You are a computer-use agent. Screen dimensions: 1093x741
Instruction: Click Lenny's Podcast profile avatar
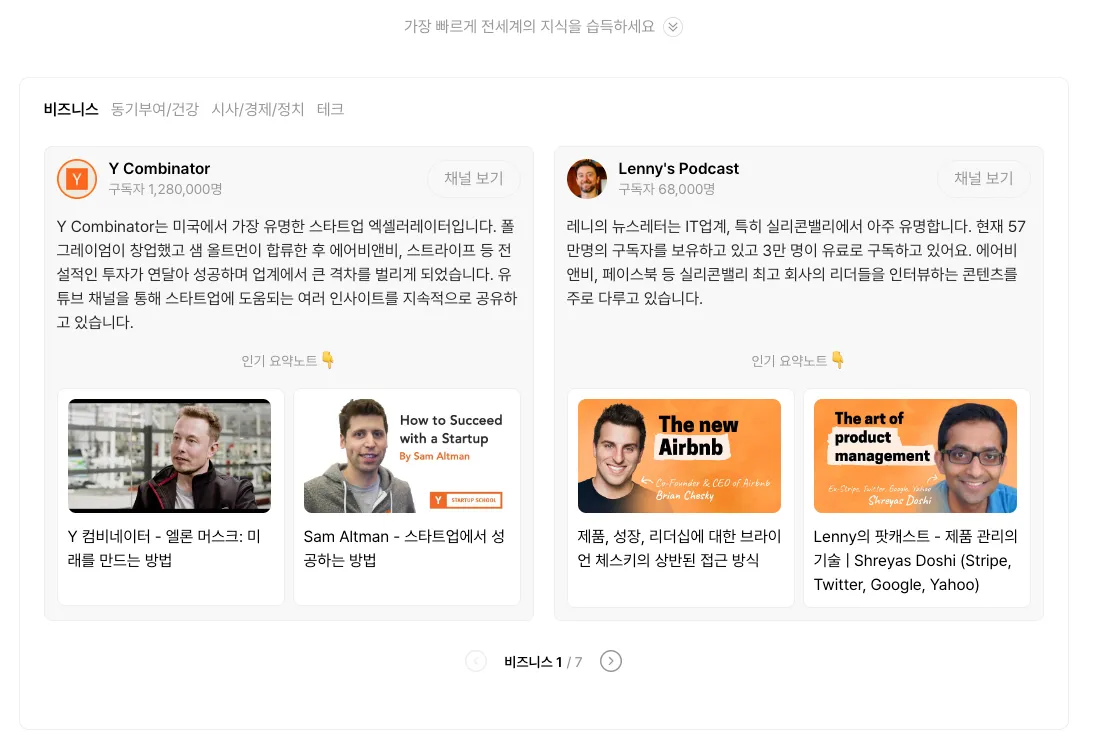tap(586, 179)
